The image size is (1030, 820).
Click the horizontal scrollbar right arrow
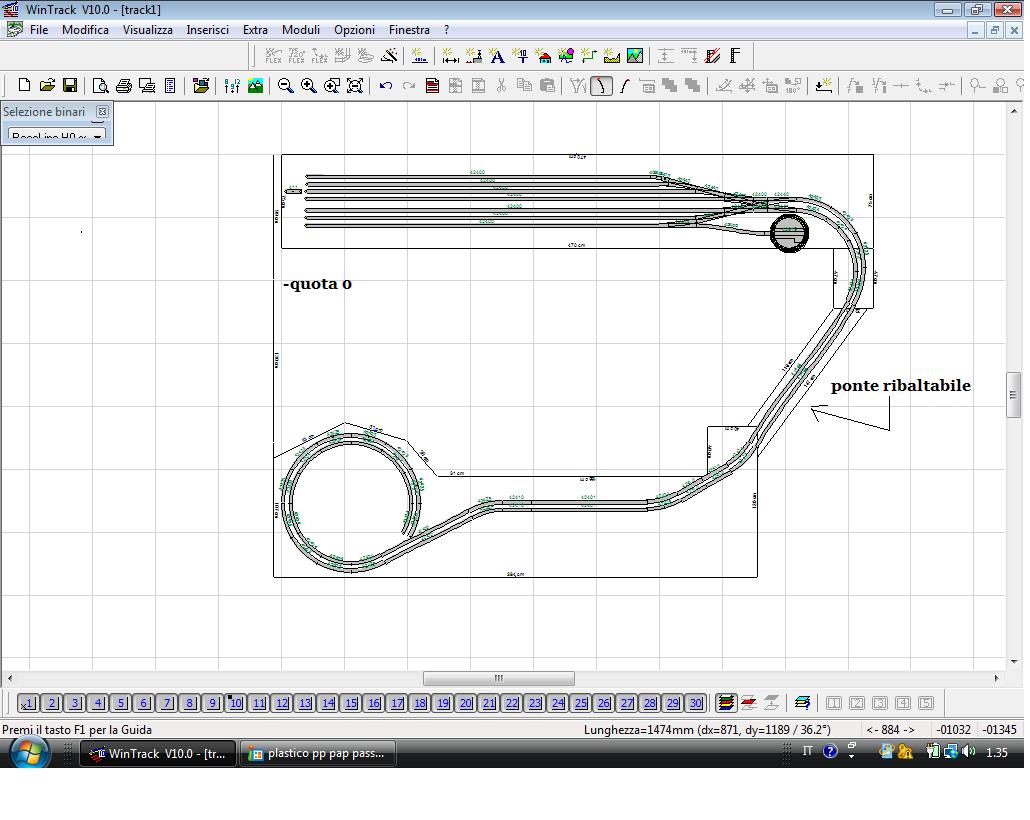pos(996,678)
